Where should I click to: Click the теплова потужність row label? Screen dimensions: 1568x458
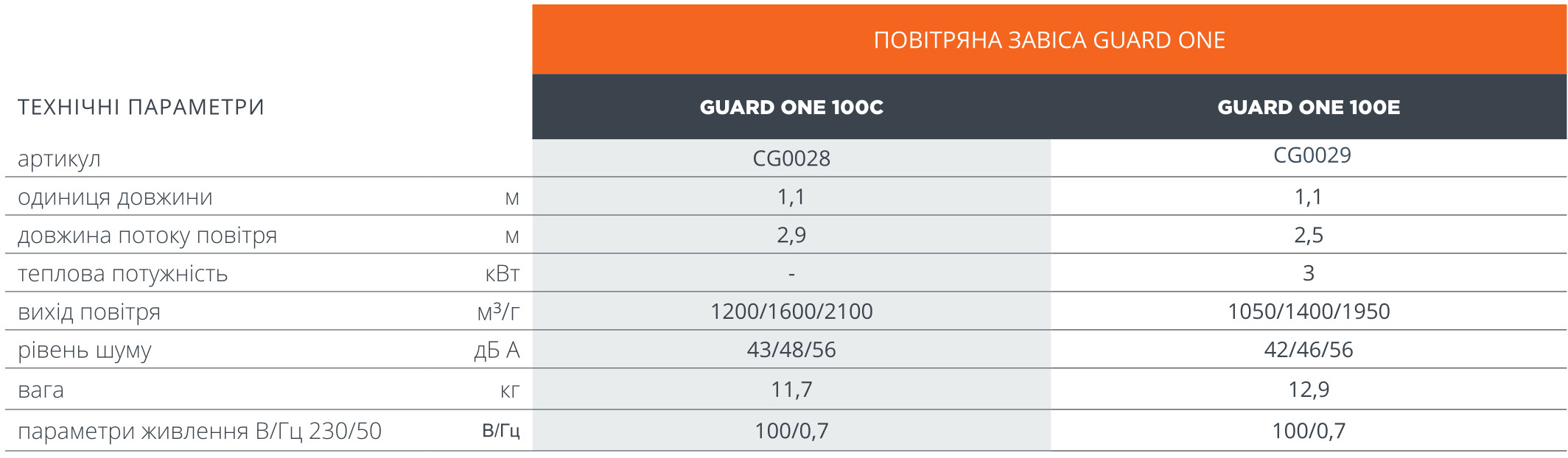(x=122, y=274)
